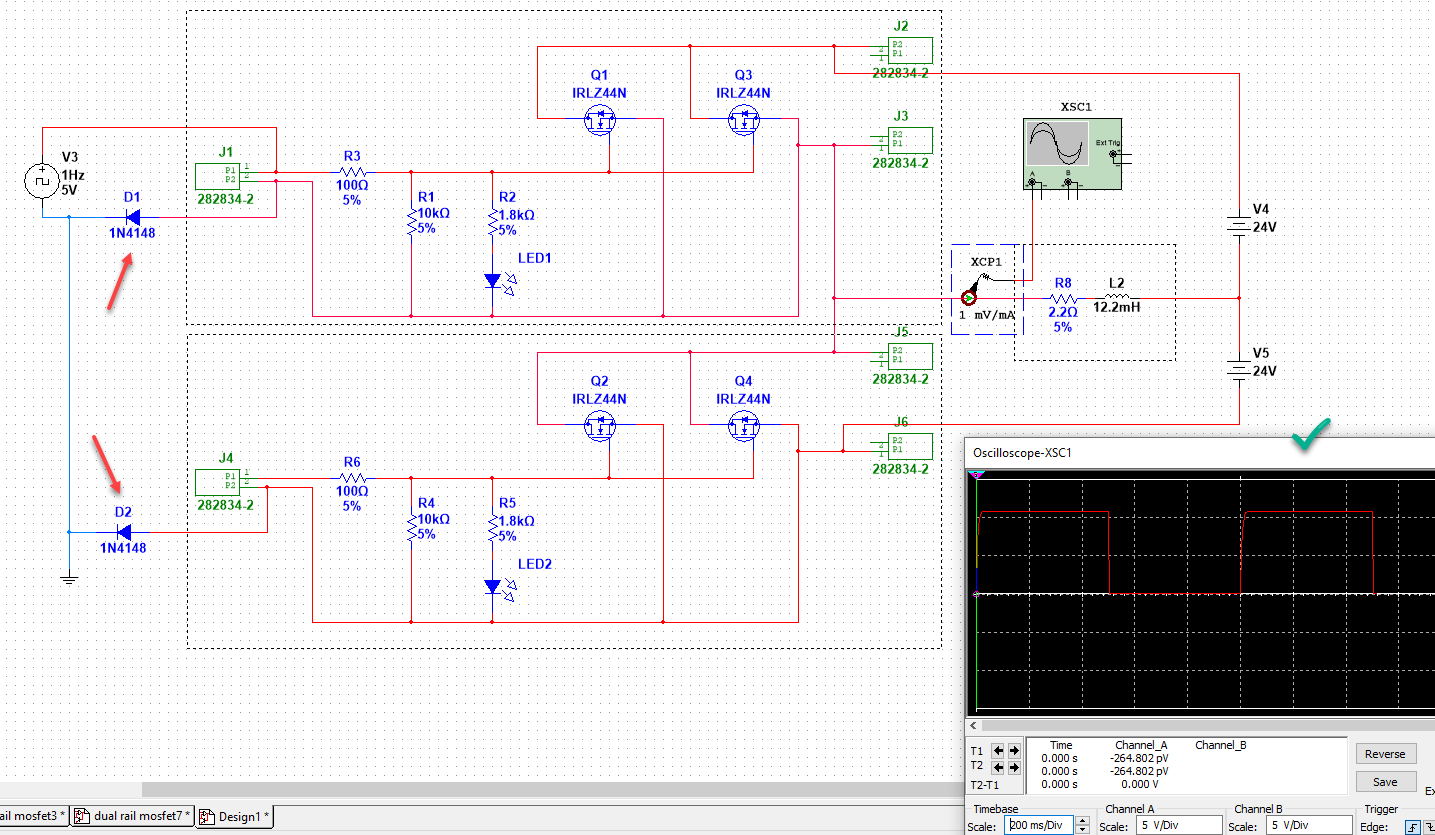
Task: Select the L2 inductor symbol
Action: click(x=1116, y=296)
